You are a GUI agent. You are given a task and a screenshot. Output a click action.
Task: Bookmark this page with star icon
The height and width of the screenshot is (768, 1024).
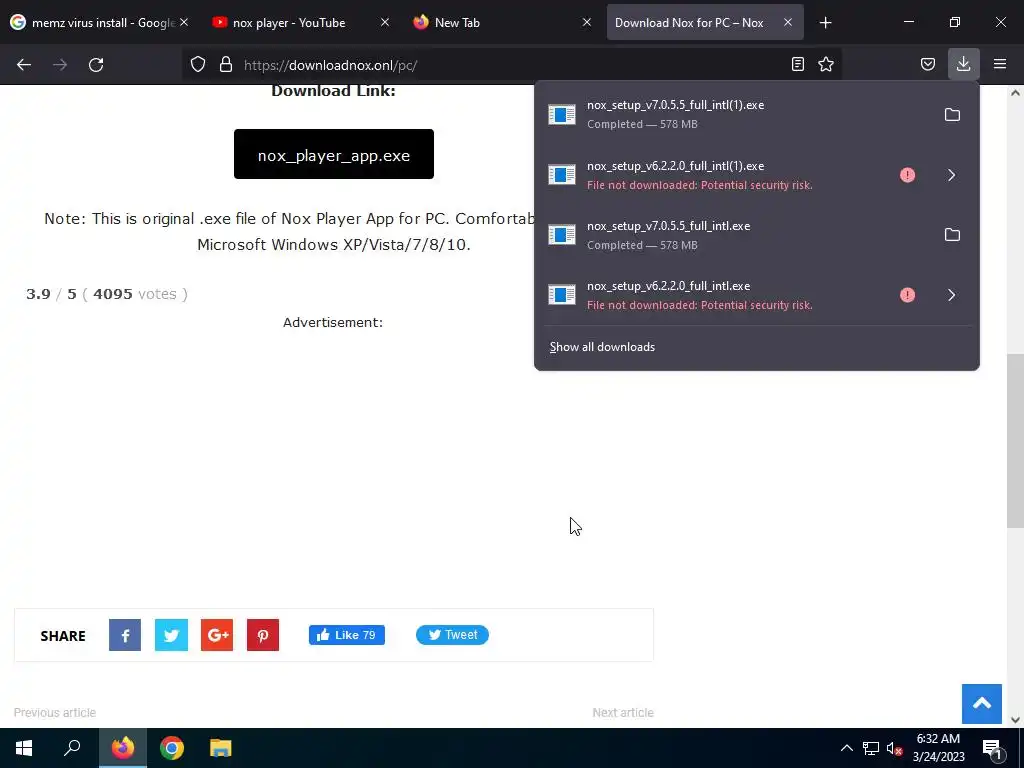[x=826, y=64]
